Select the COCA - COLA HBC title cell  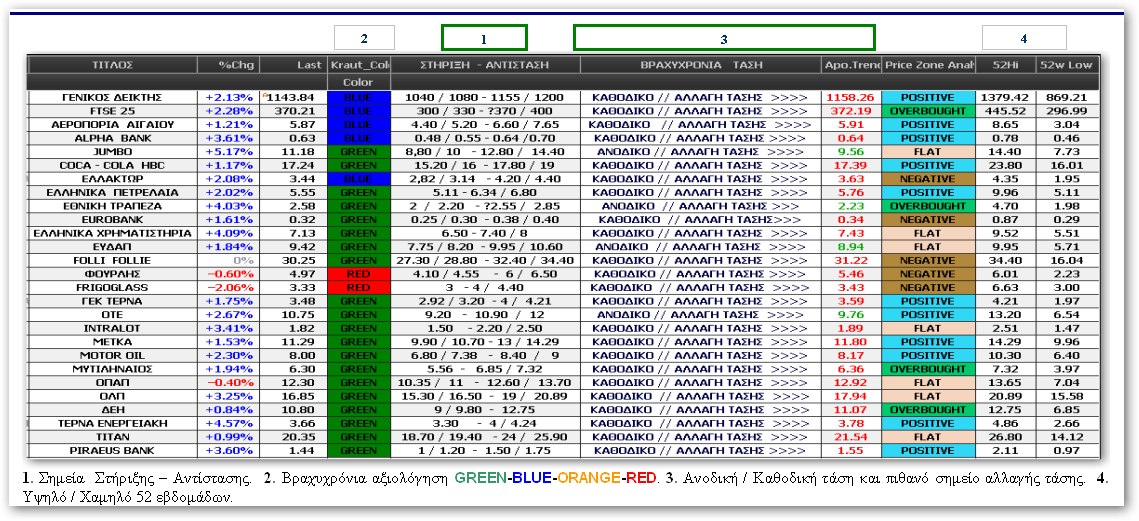113,166
